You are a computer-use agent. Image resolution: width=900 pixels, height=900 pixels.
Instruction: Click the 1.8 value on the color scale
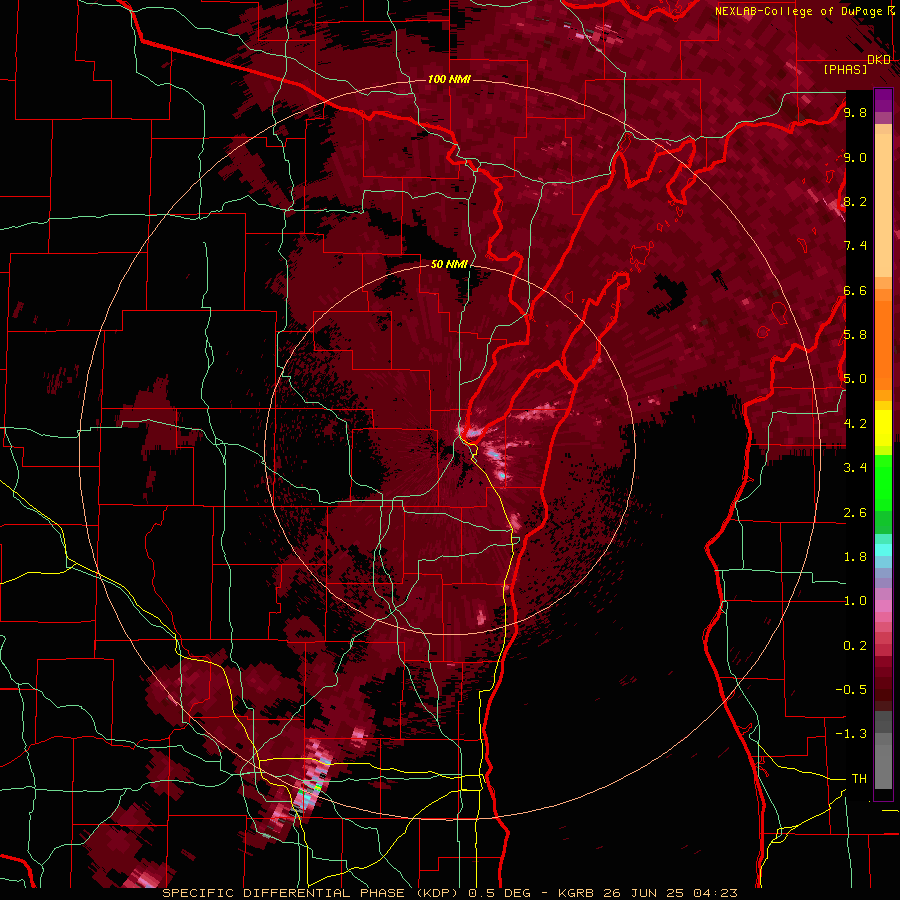855,557
